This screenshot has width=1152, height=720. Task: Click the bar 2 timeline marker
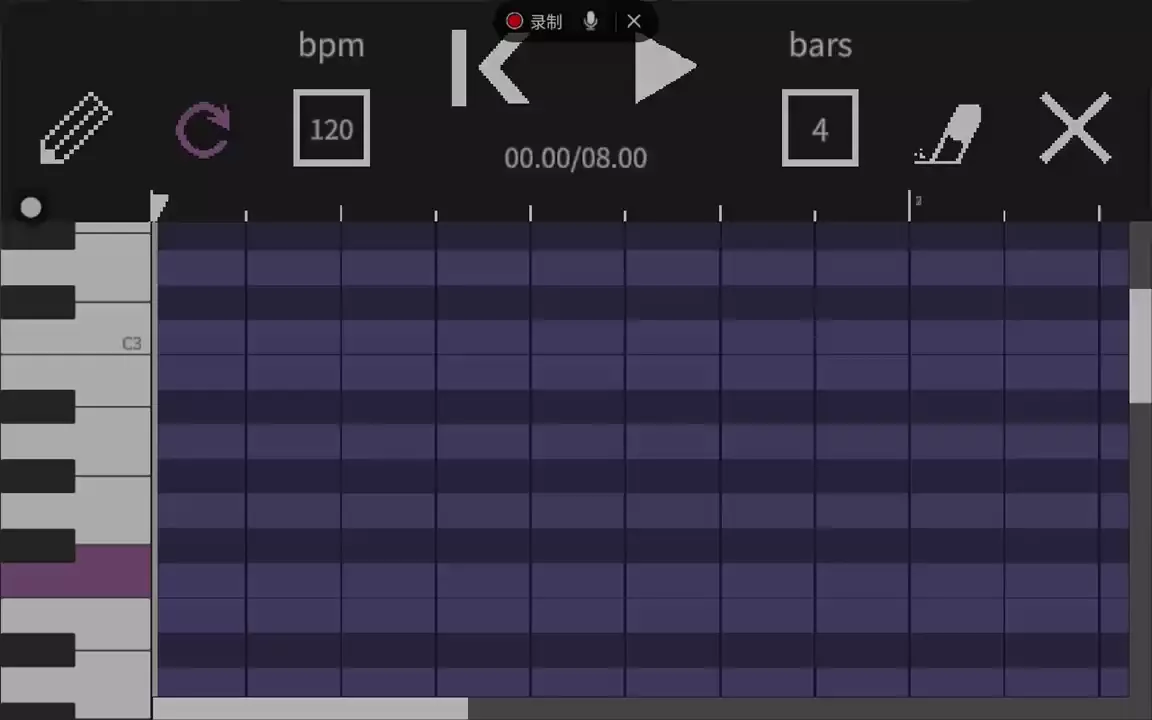pos(911,206)
